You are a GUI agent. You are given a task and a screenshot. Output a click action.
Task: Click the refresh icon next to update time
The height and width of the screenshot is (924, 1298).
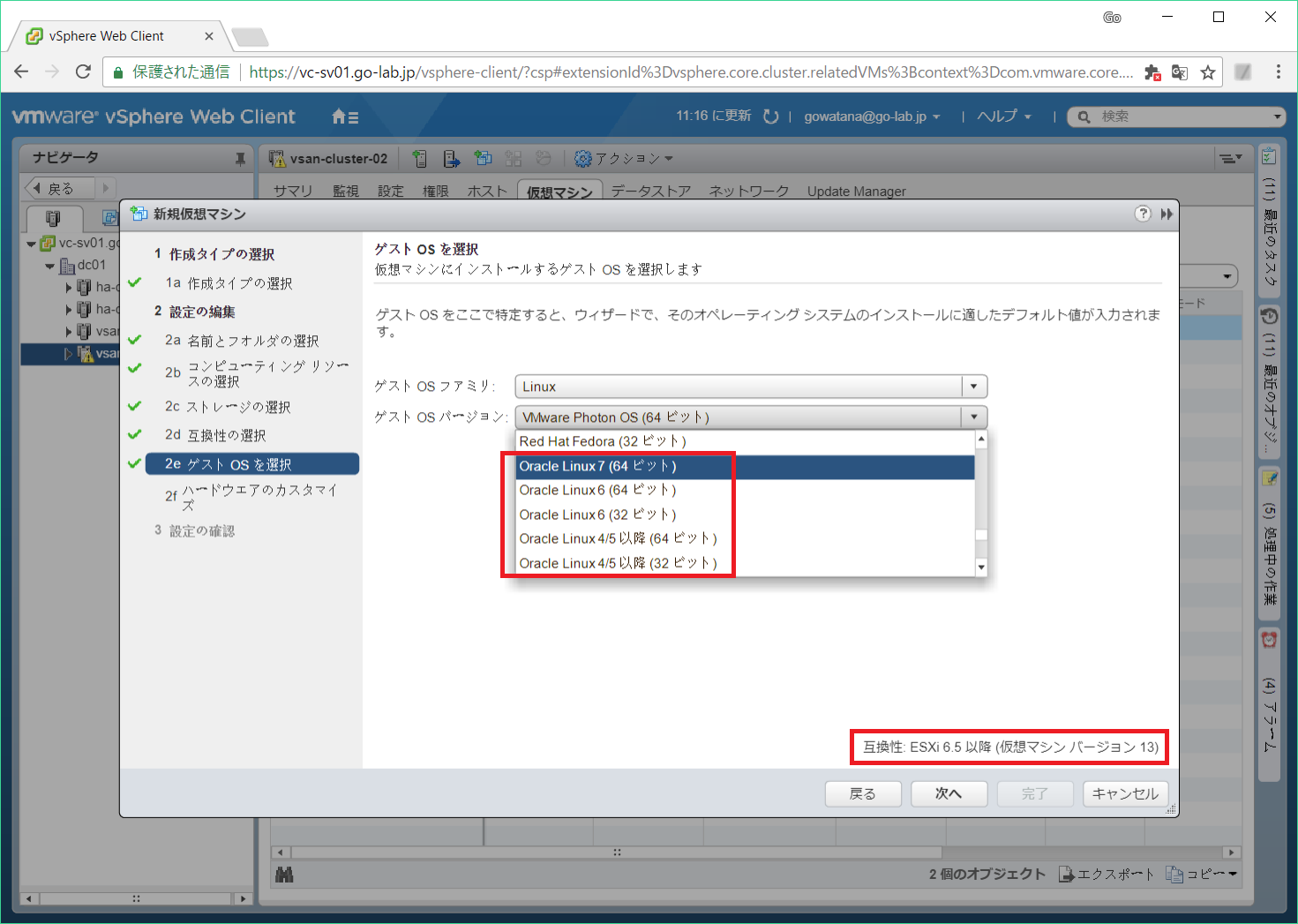coord(770,116)
